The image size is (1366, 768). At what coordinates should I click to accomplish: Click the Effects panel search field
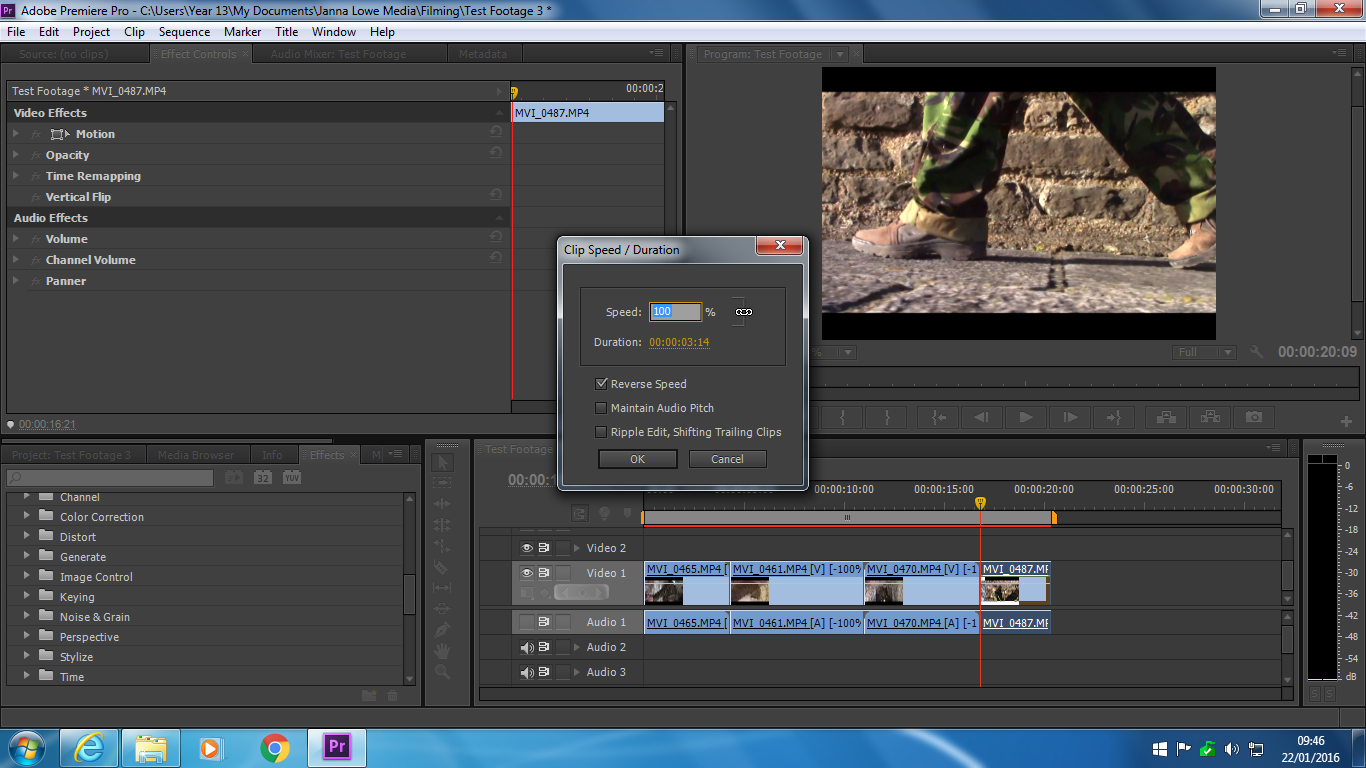coord(110,478)
